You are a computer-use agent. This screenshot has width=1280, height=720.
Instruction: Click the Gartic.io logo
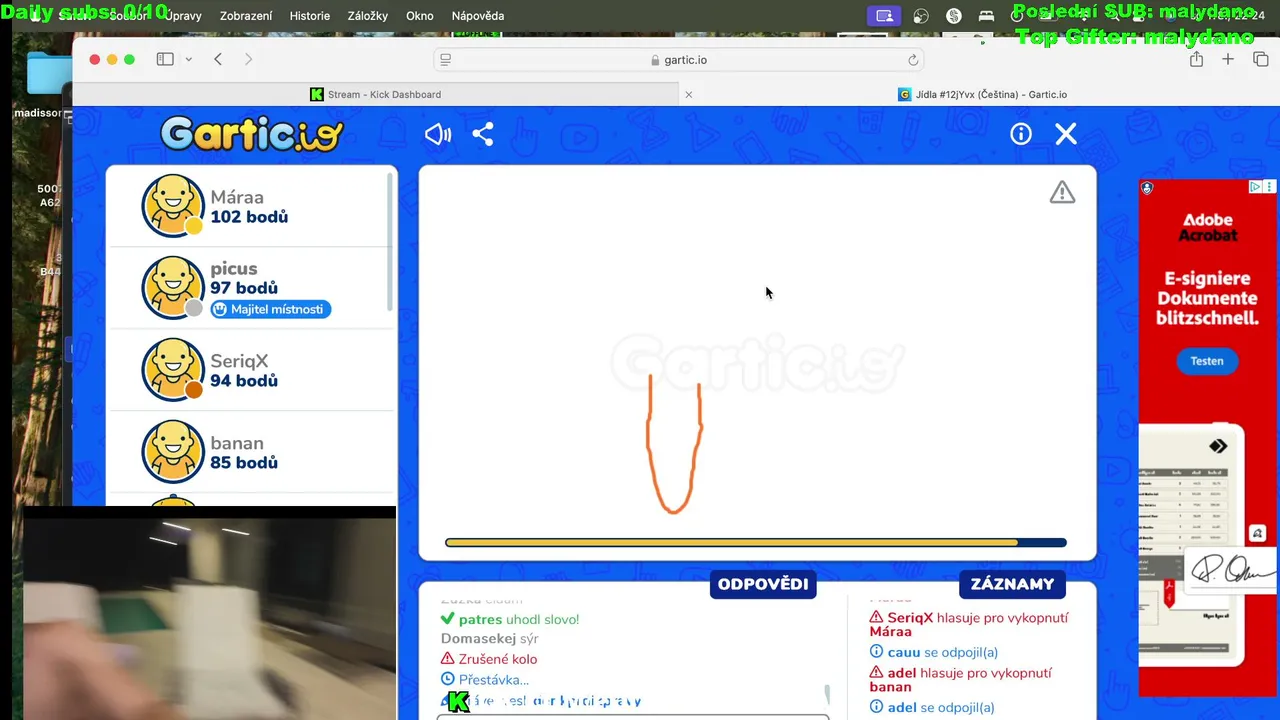point(252,134)
